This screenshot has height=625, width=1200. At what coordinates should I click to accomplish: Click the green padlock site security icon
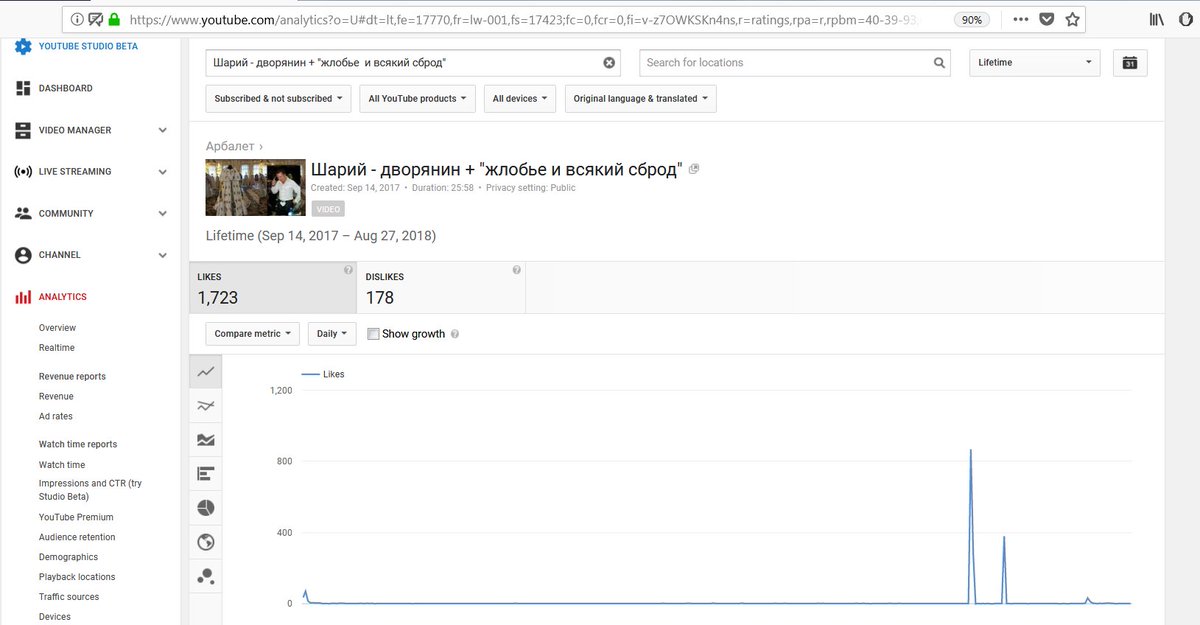coord(114,19)
